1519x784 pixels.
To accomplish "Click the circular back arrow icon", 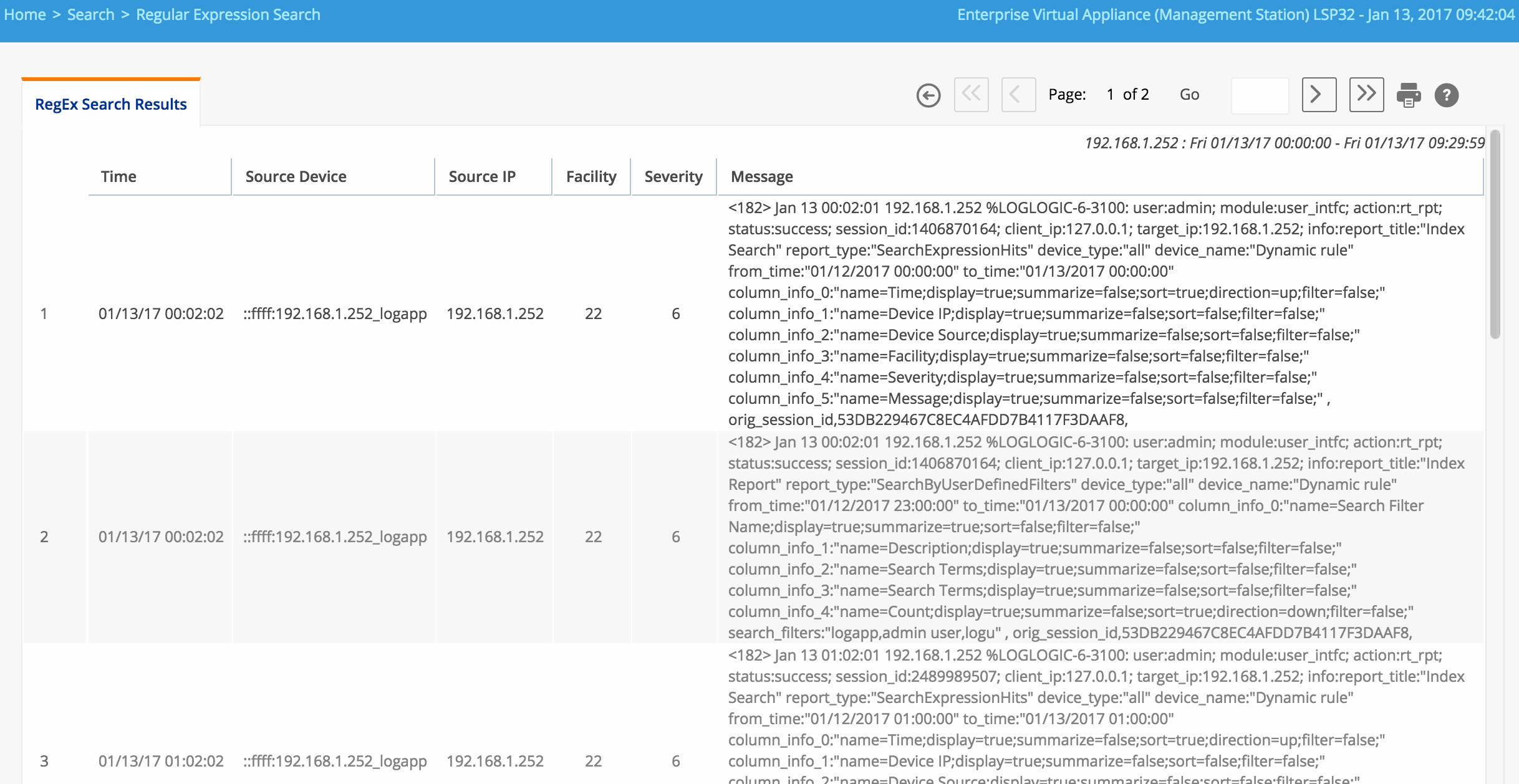I will pos(928,95).
